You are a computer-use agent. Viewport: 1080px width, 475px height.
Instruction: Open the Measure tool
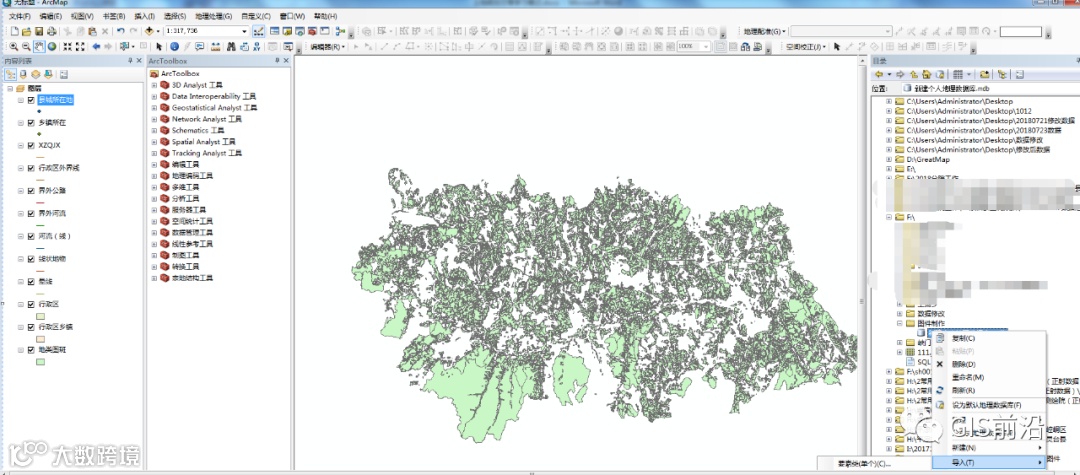pyautogui.click(x=216, y=47)
